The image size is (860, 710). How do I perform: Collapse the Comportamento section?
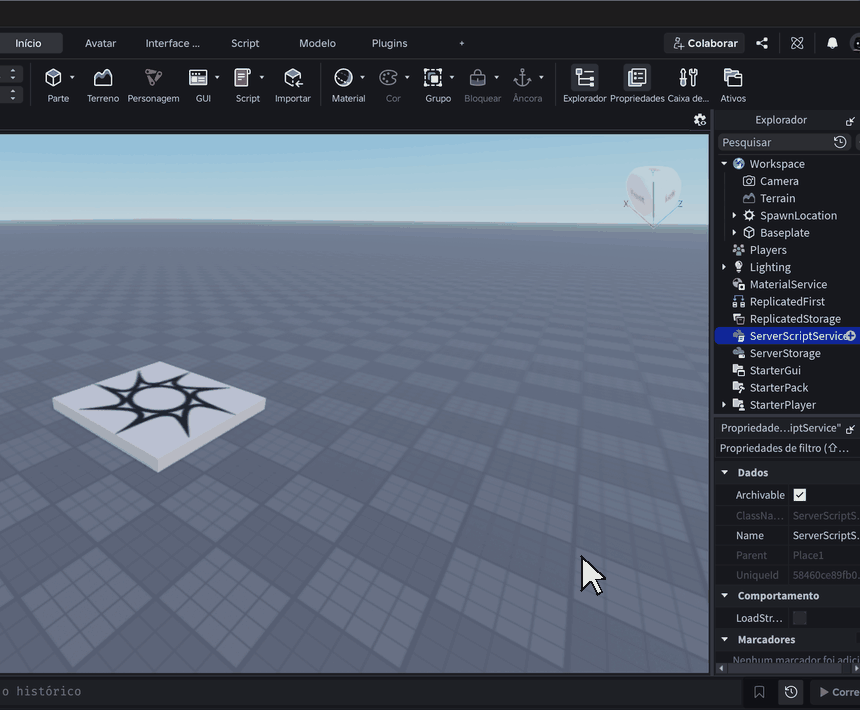pyautogui.click(x=725, y=595)
